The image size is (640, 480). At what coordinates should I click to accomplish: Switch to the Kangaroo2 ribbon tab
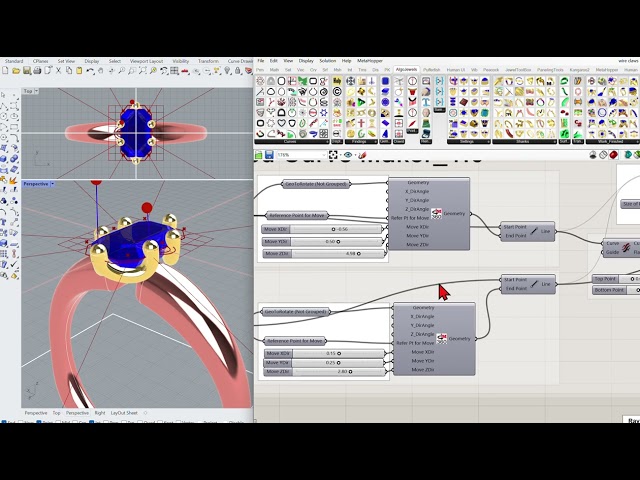pos(579,70)
